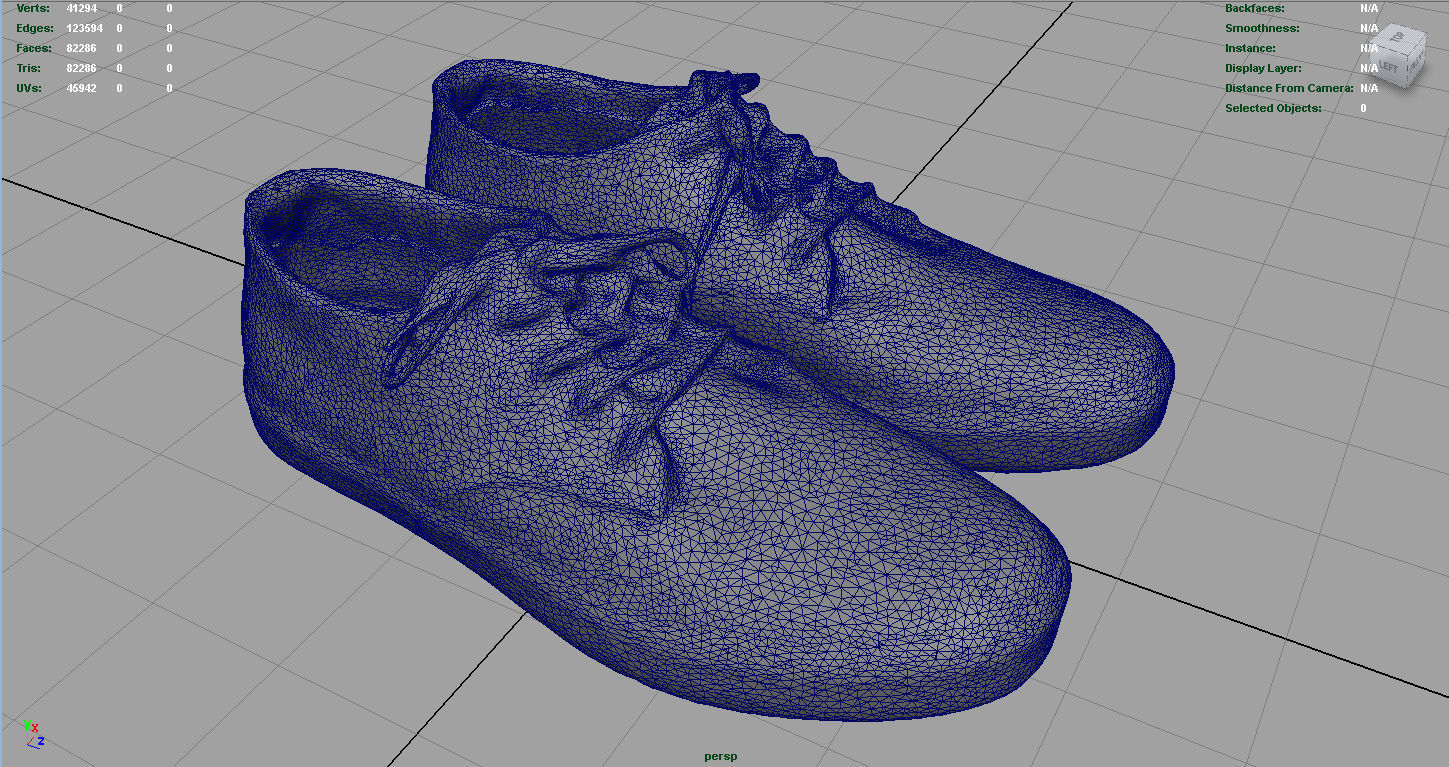
Task: Click the edge count value 123594
Action: [x=85, y=28]
